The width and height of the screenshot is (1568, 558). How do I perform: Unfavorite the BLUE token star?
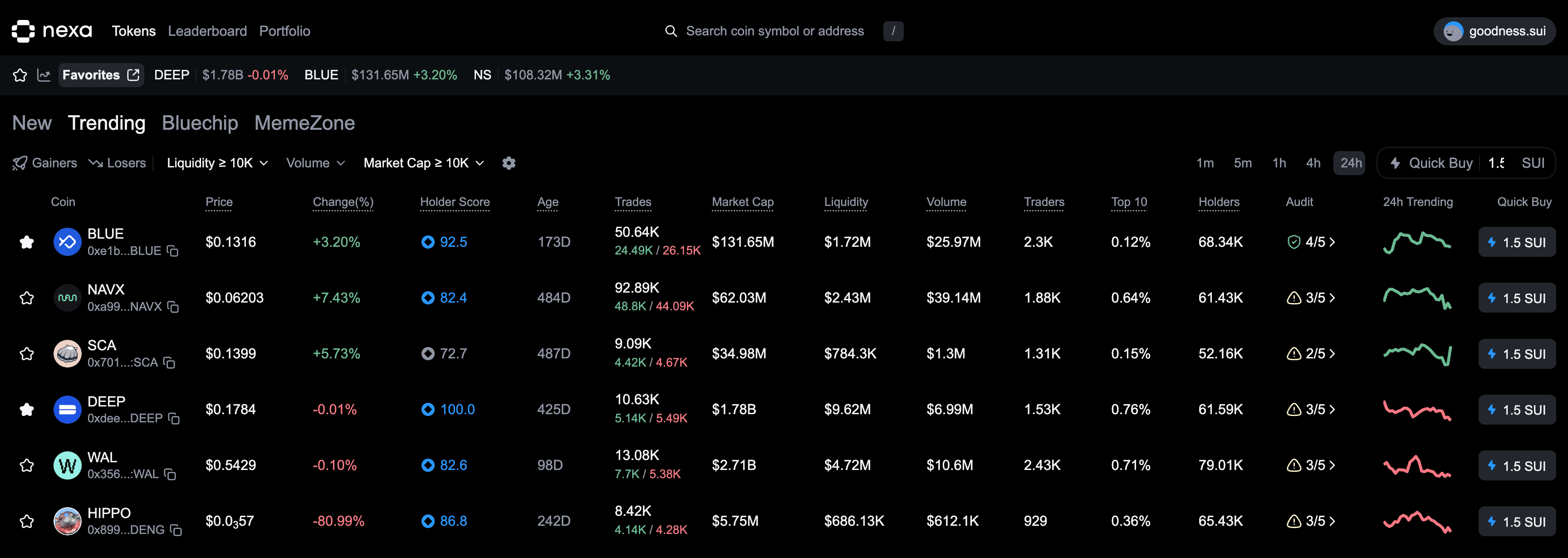point(27,242)
